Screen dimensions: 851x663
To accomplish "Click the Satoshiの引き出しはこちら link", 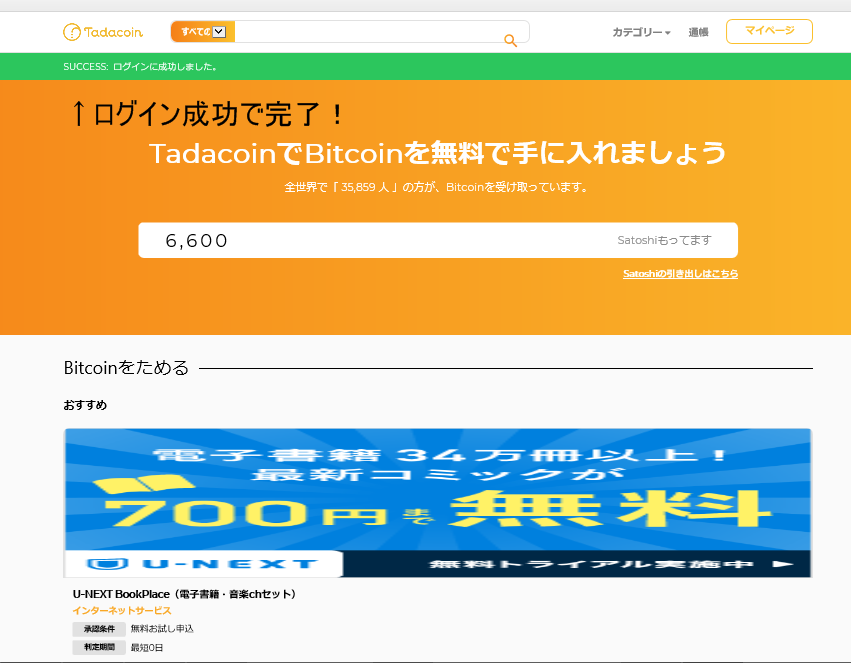I will click(x=680, y=273).
